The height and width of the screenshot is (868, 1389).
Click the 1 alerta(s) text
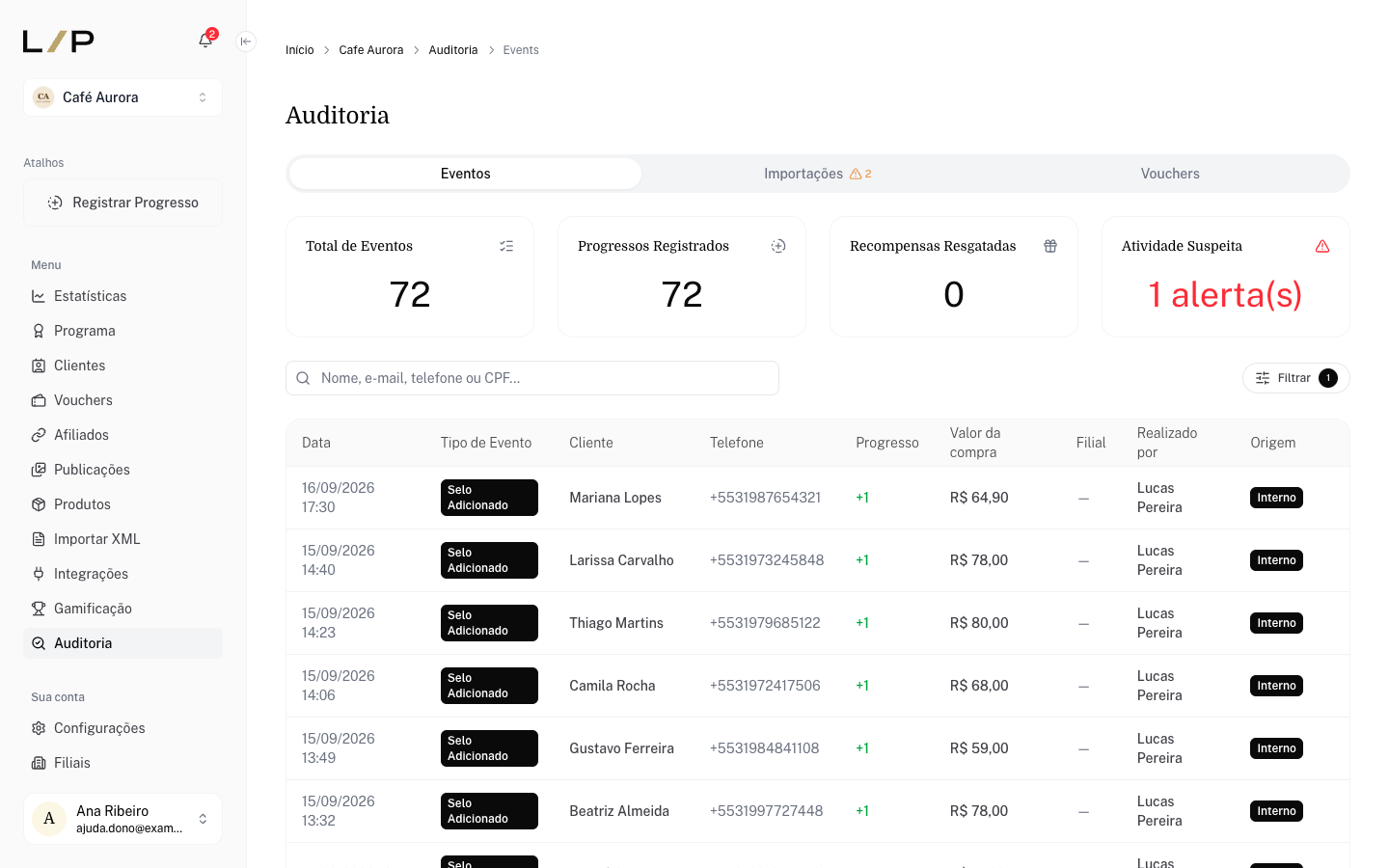click(1225, 294)
